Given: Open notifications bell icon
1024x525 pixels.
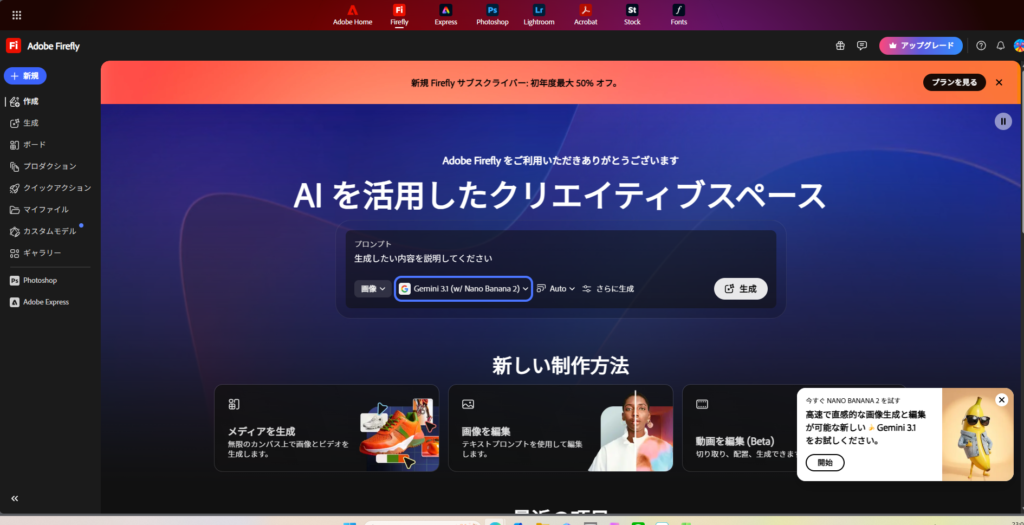Looking at the screenshot, I should [1000, 46].
